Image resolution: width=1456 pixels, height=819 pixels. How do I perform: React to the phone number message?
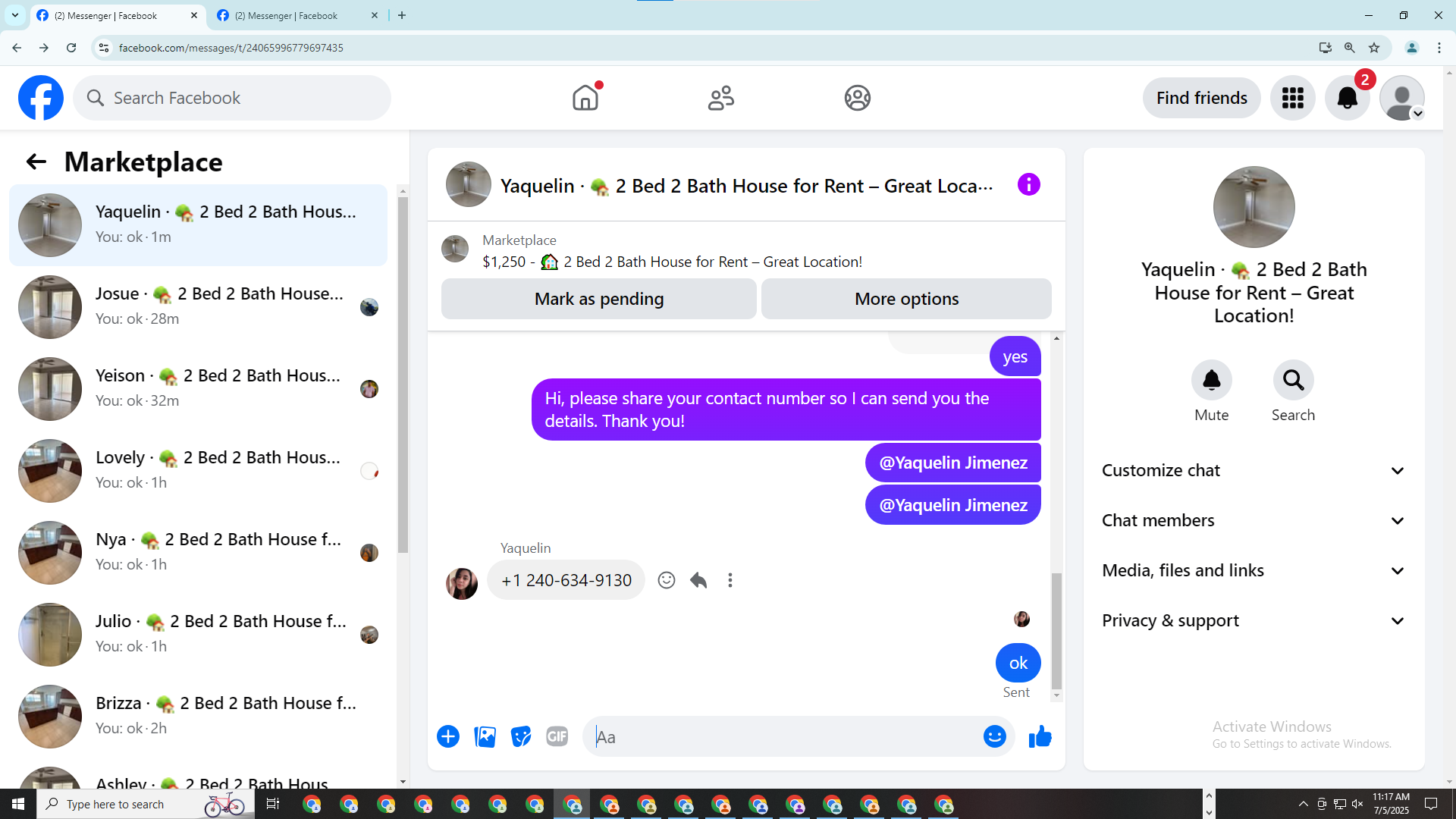(666, 580)
